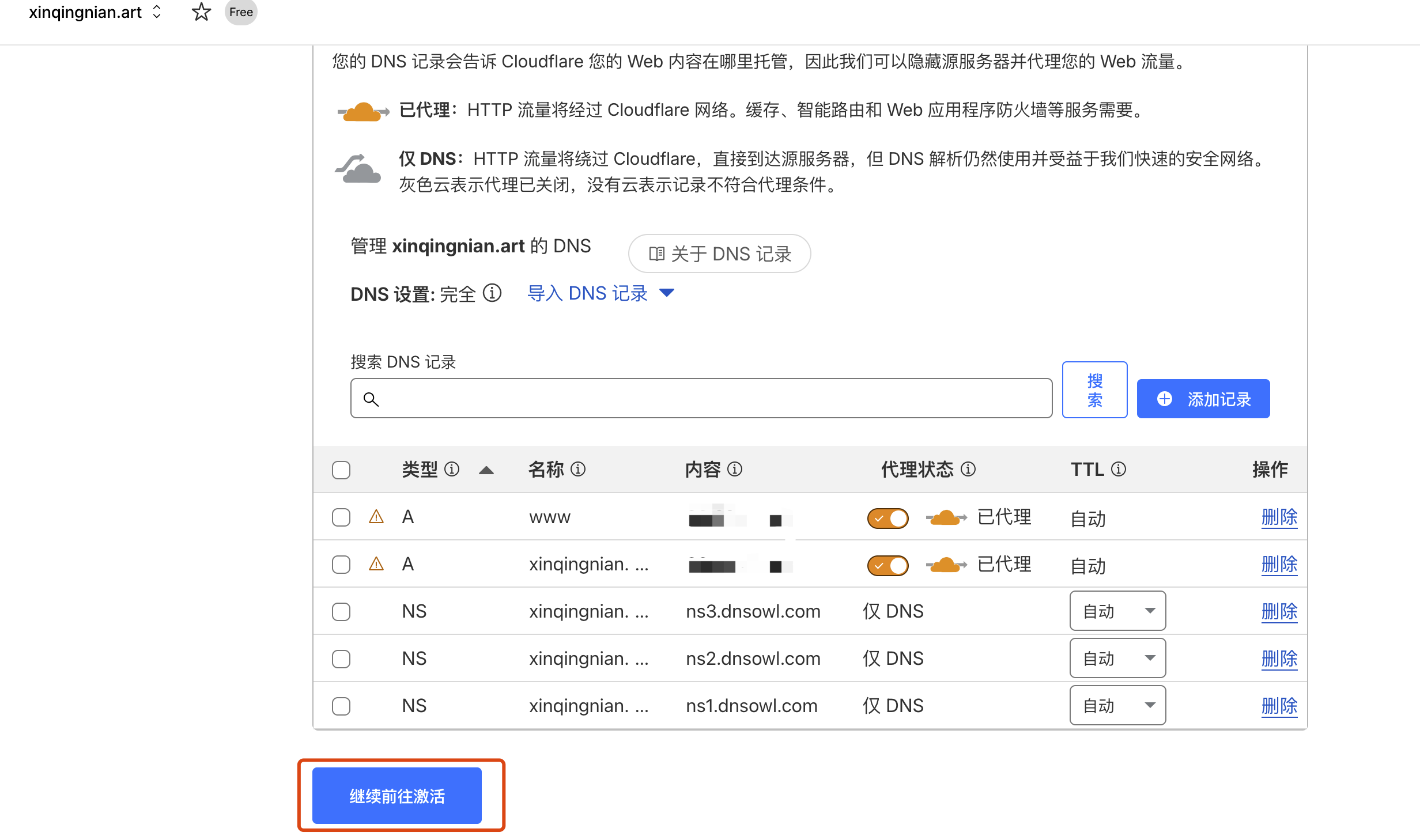Focus the 搜索 DNS 记录 input field

click(x=701, y=398)
